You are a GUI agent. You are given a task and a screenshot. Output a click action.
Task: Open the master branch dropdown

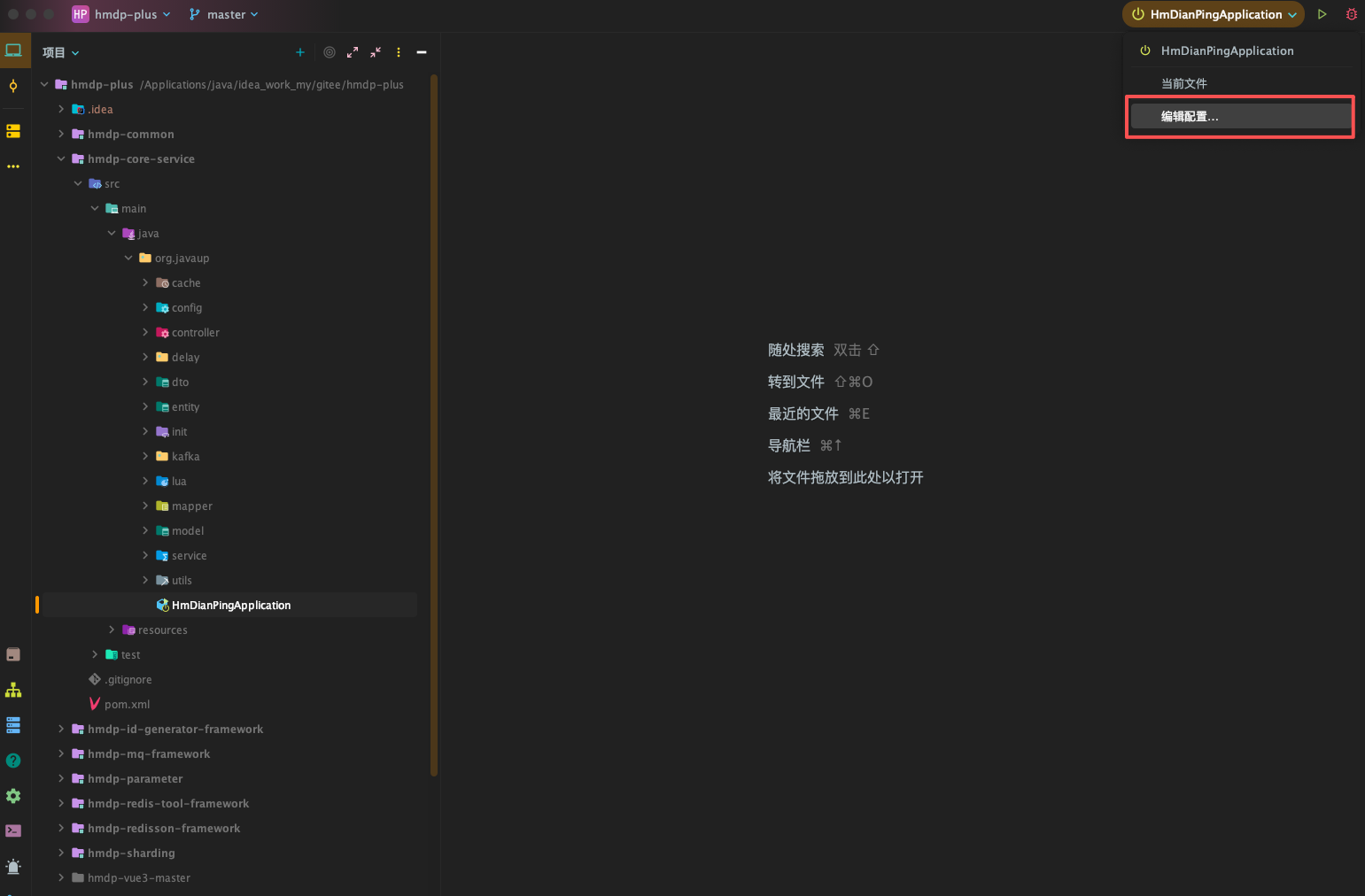coord(224,14)
